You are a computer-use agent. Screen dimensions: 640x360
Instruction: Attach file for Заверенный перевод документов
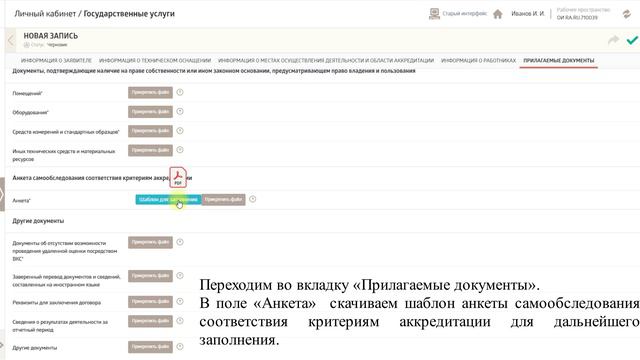pyautogui.click(x=150, y=276)
